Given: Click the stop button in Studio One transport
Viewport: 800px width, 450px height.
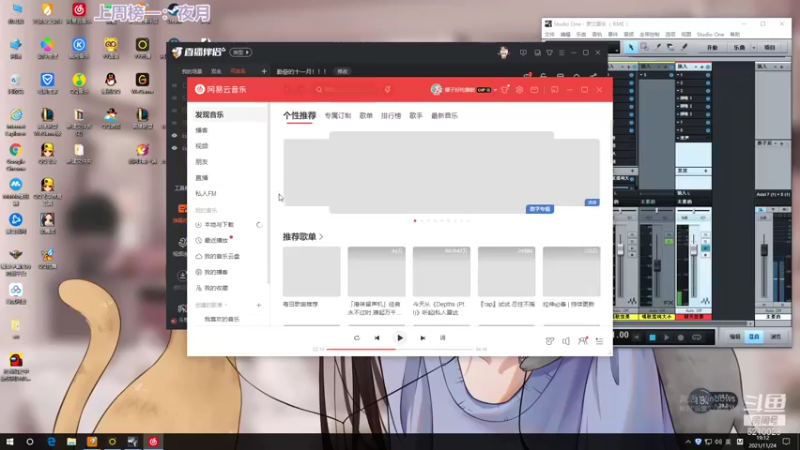Looking at the screenshot, I should 652,337.
